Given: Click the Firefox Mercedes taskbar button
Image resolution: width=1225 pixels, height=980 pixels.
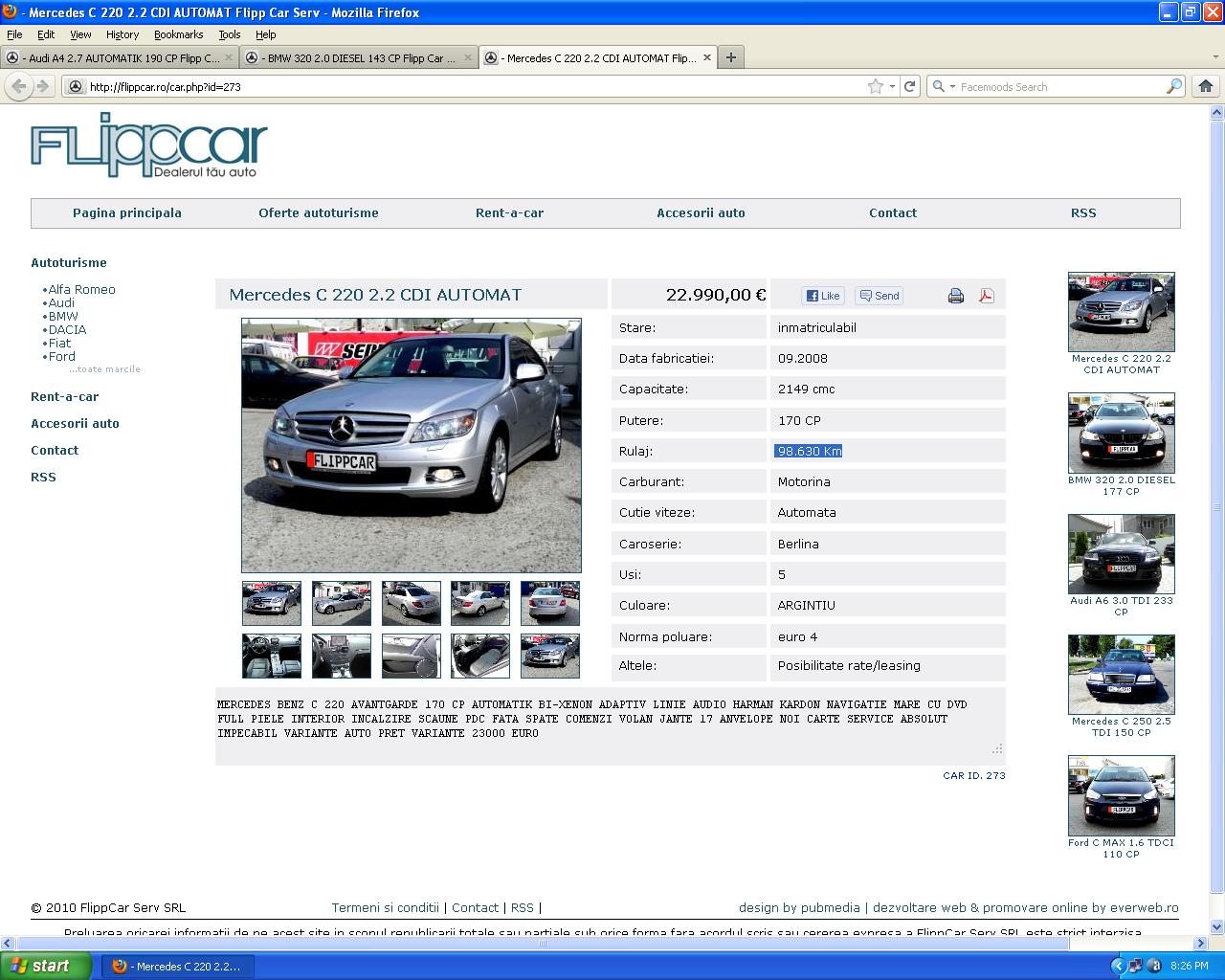Looking at the screenshot, I should click(177, 966).
